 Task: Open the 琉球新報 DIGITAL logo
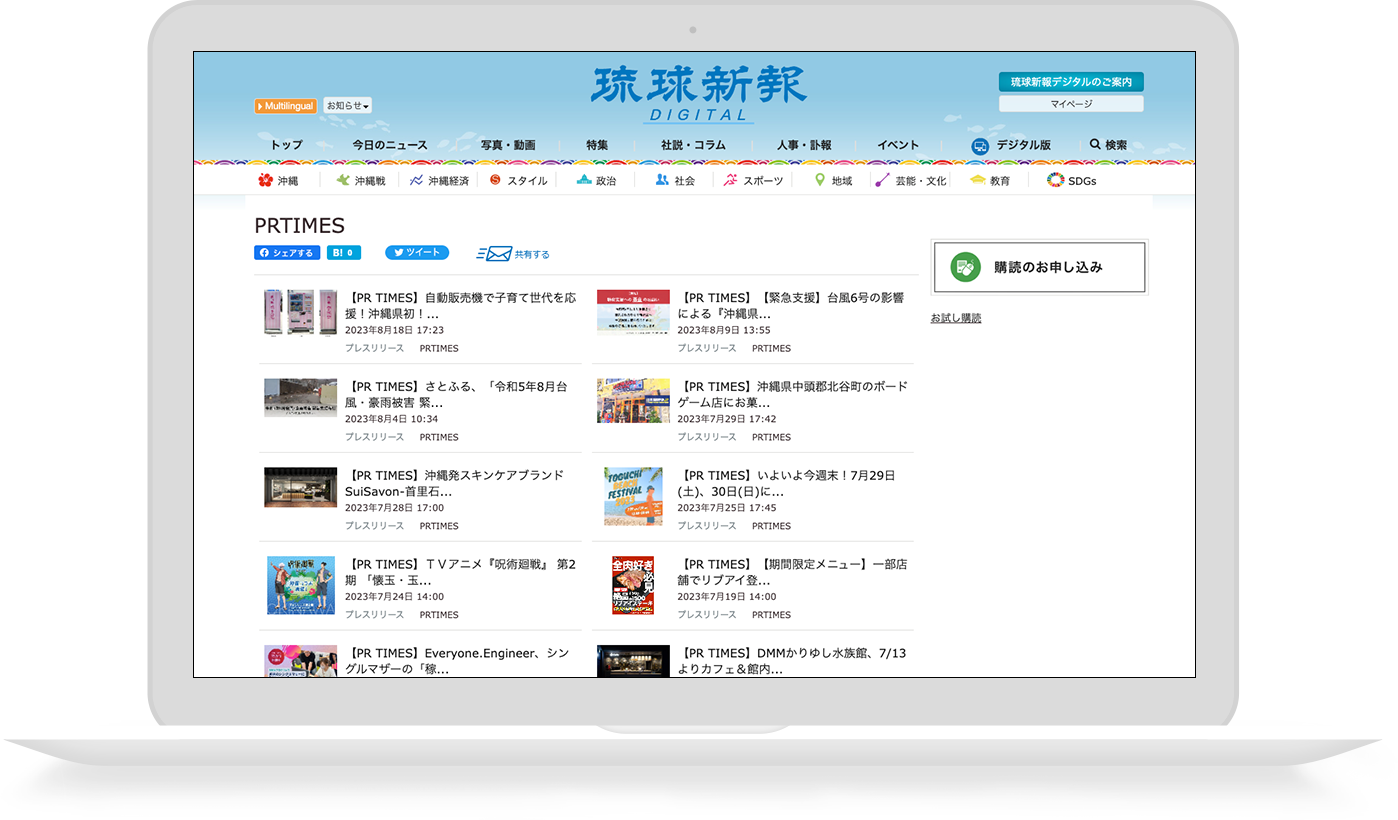698,94
